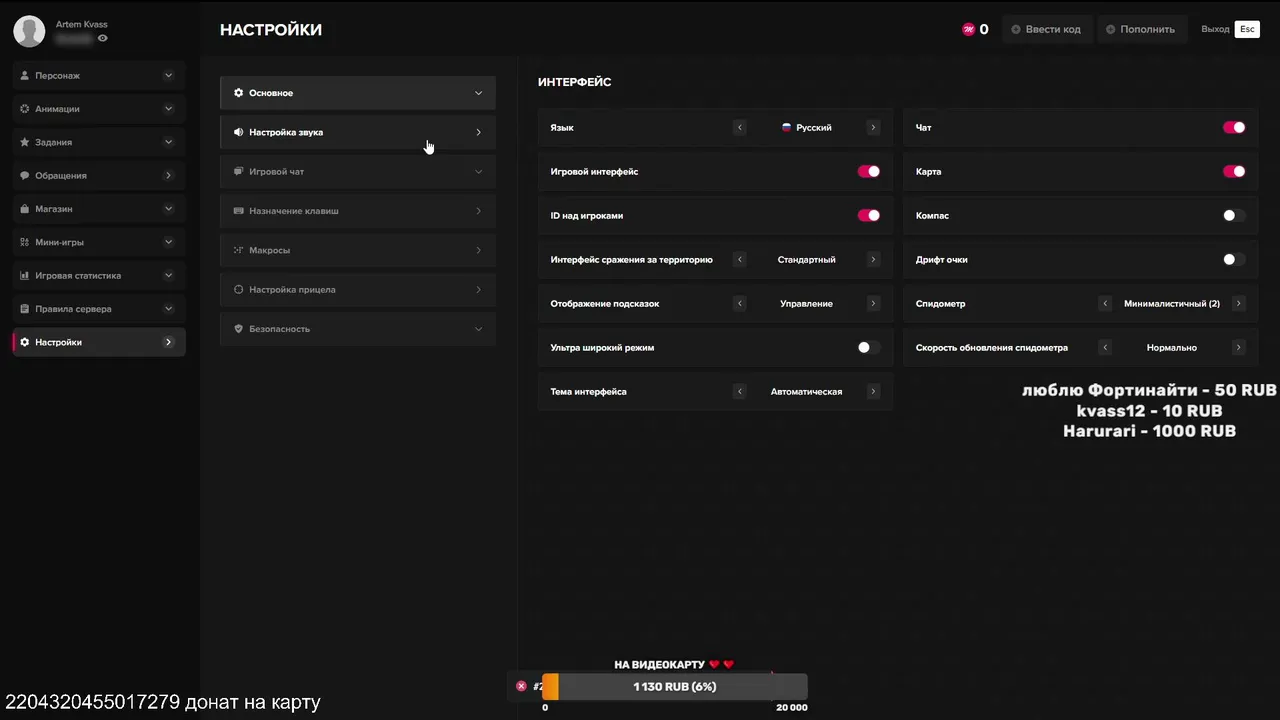Screen dimensions: 1280x720
Task: Click the Персонаж person icon in sidebar
Action: point(25,76)
